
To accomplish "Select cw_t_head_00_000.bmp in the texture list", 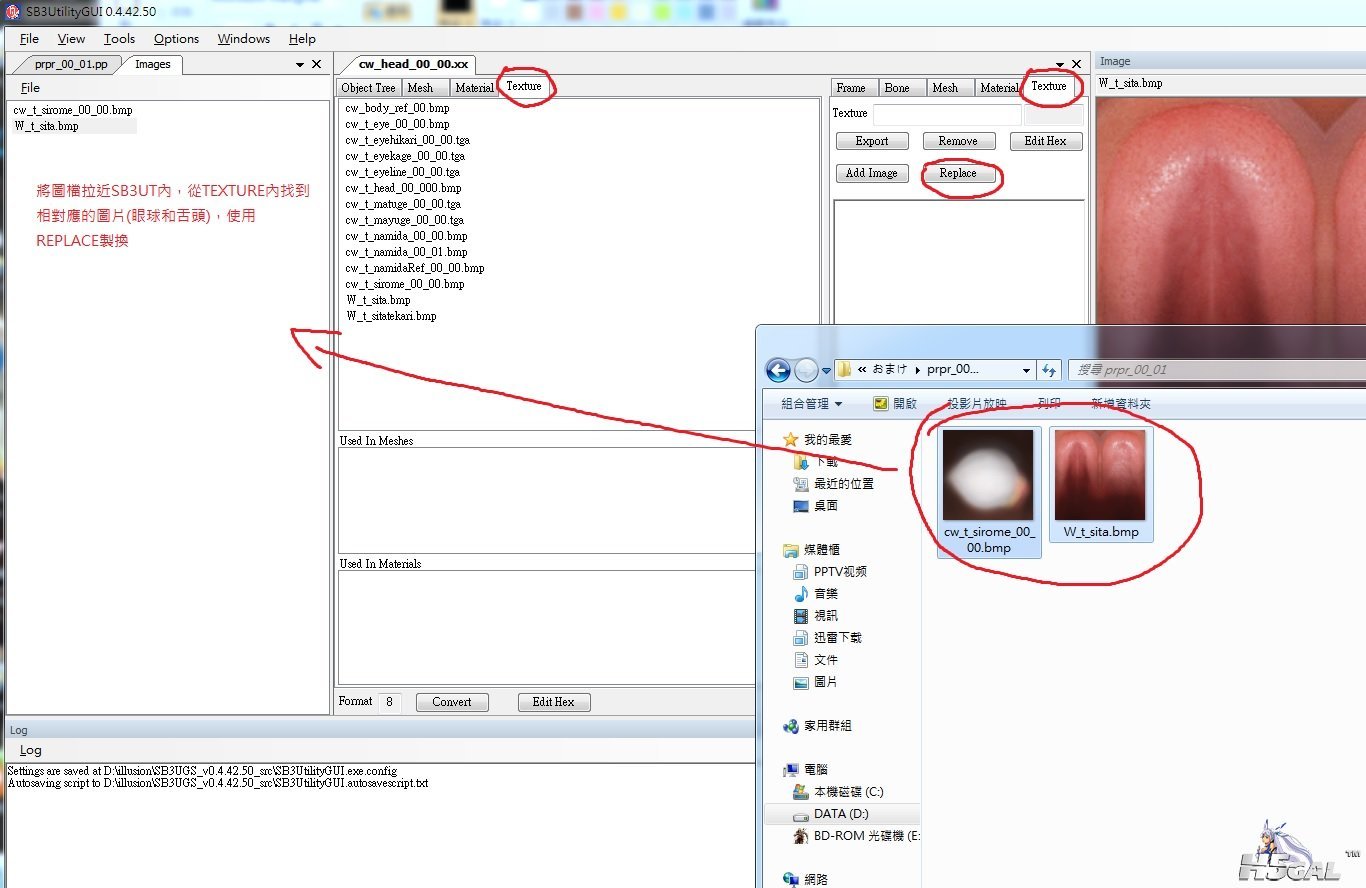I will tap(403, 188).
